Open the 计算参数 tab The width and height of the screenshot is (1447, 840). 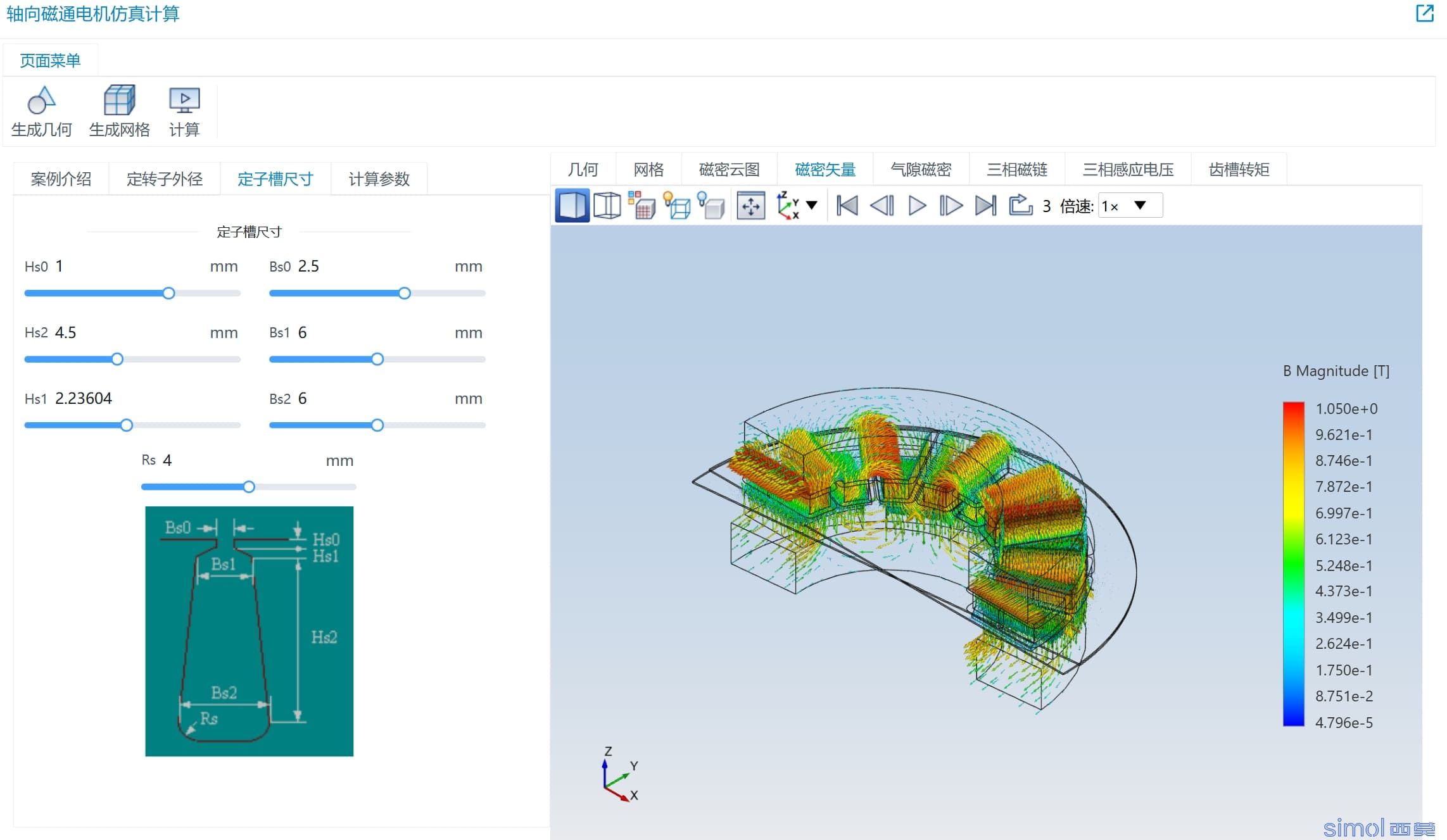[379, 179]
